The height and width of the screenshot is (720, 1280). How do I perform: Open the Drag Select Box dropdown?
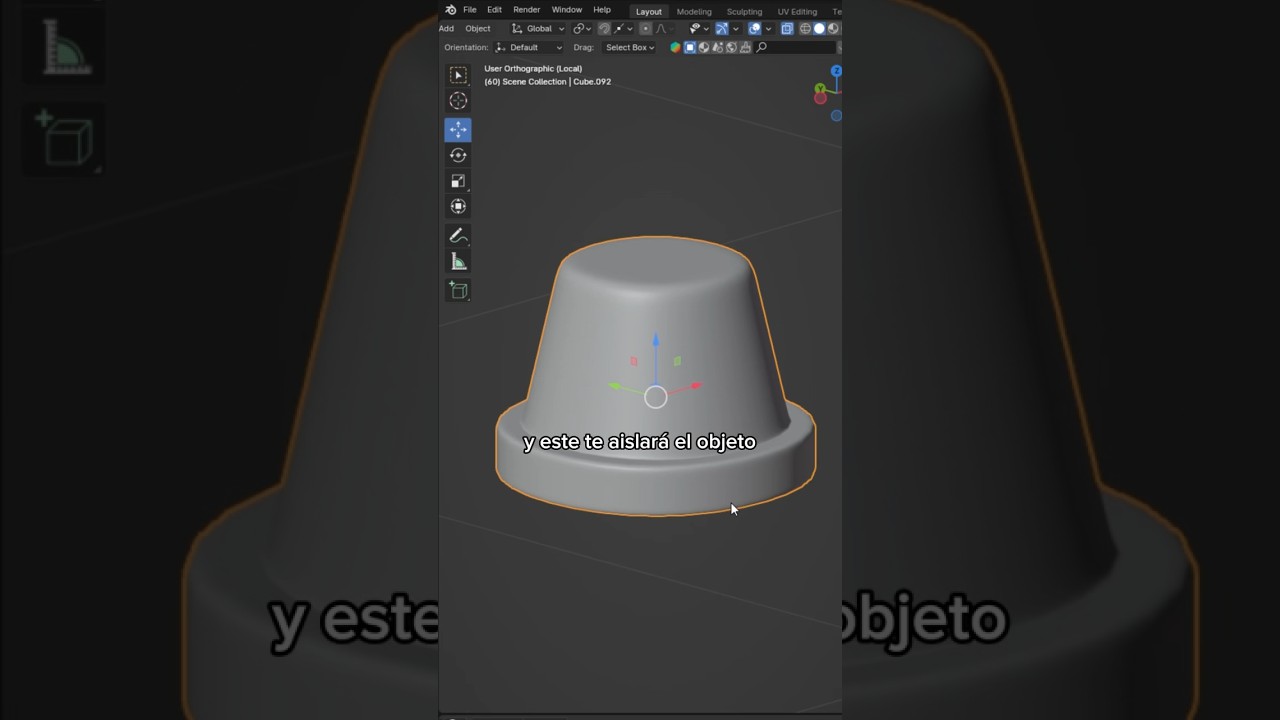[629, 48]
